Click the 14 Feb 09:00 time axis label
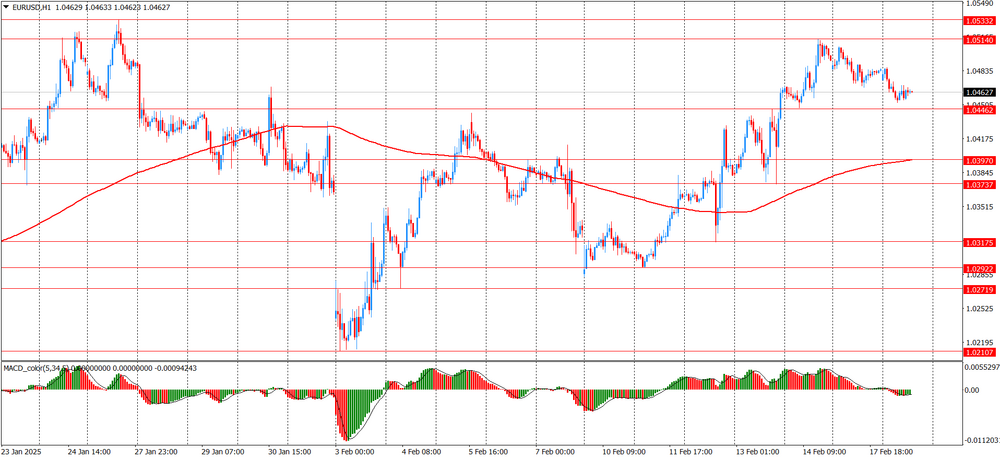The image size is (1000, 459). pyautogui.click(x=830, y=452)
